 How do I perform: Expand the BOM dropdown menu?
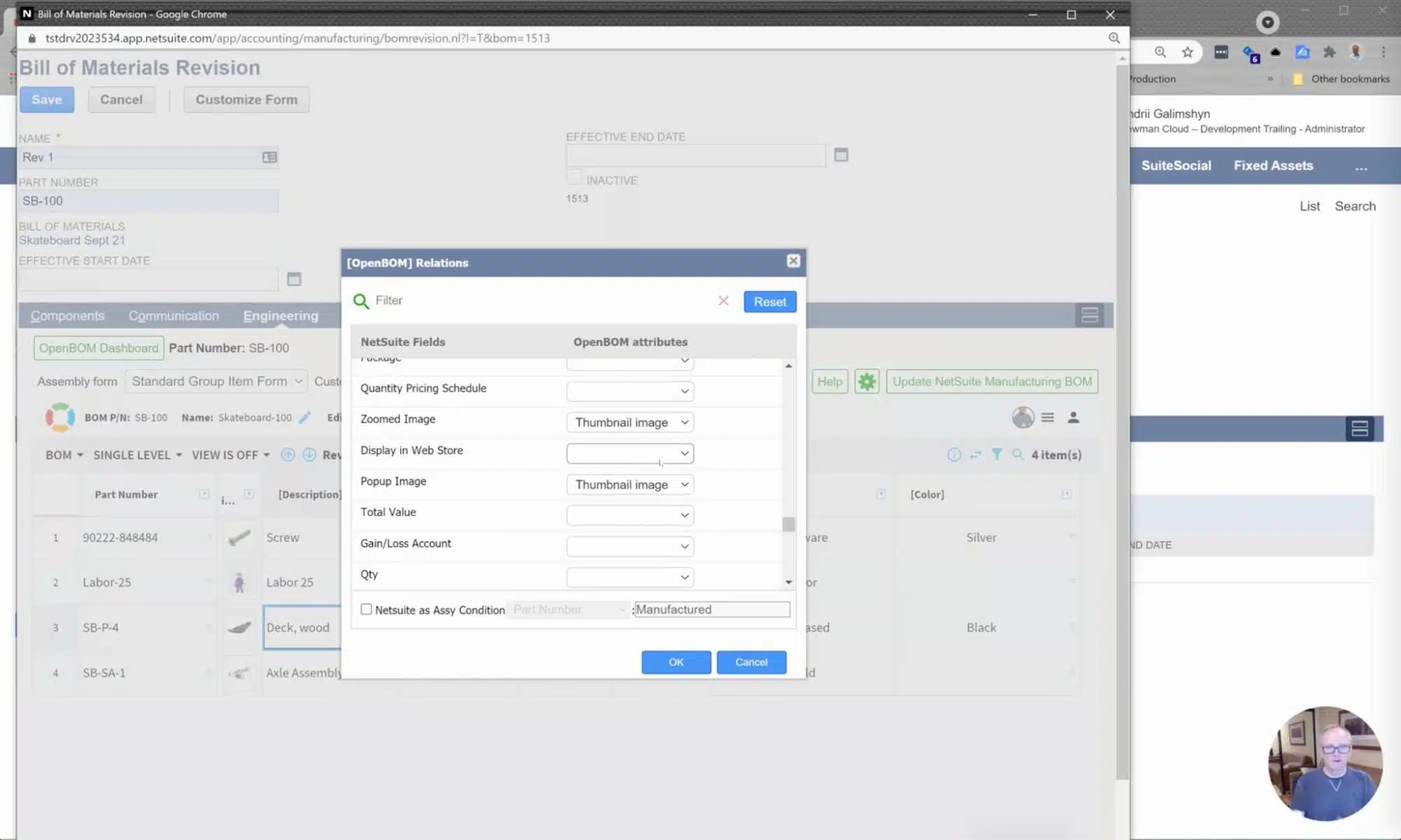(64, 455)
